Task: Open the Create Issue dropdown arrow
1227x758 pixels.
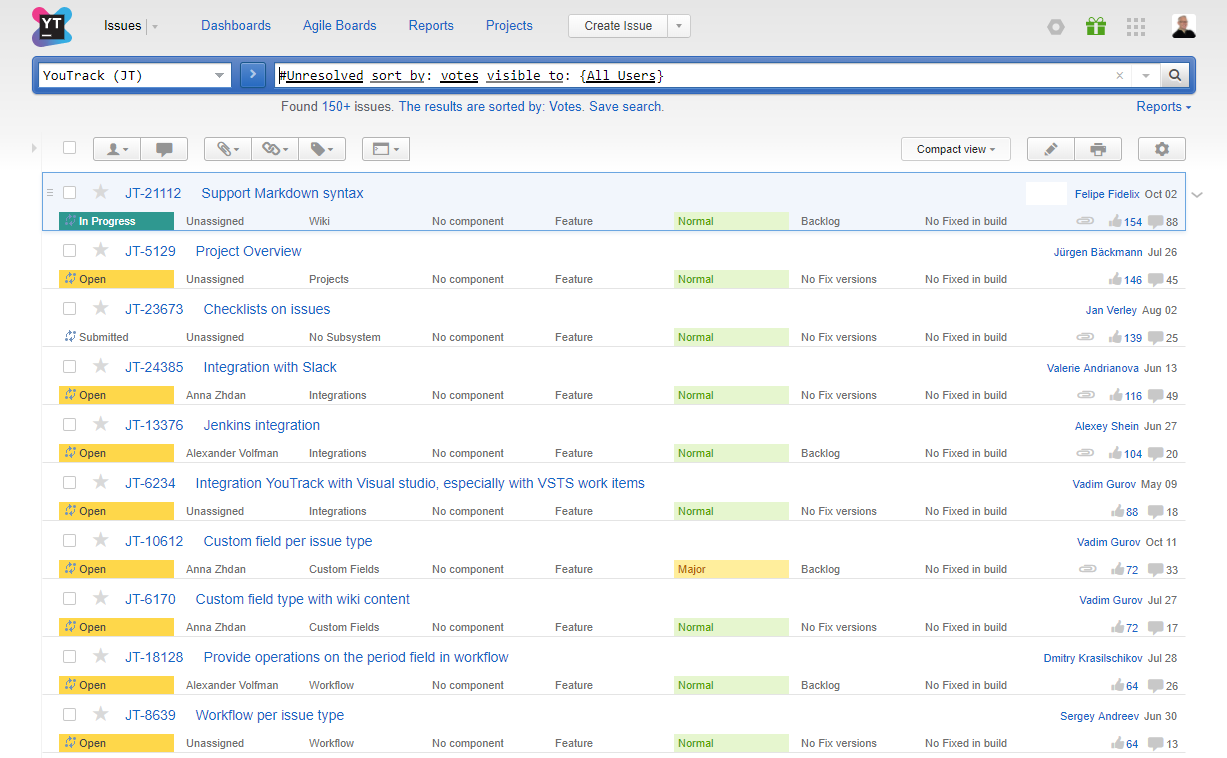Action: [x=679, y=26]
